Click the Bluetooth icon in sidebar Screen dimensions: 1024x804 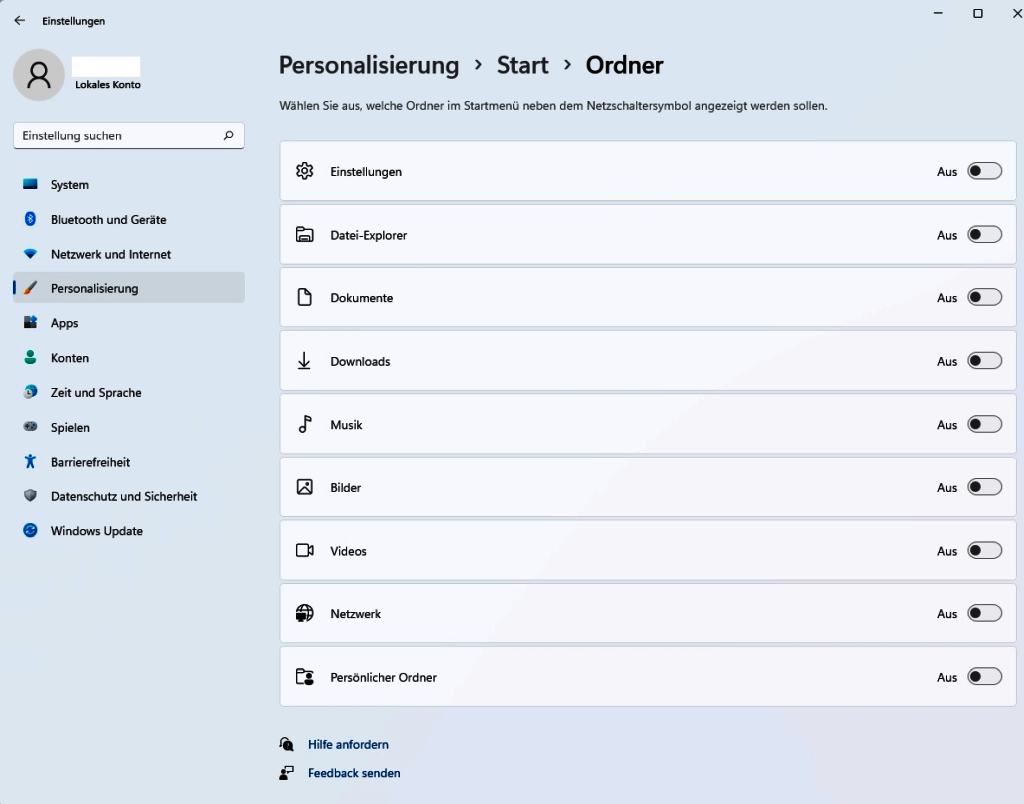click(x=30, y=219)
